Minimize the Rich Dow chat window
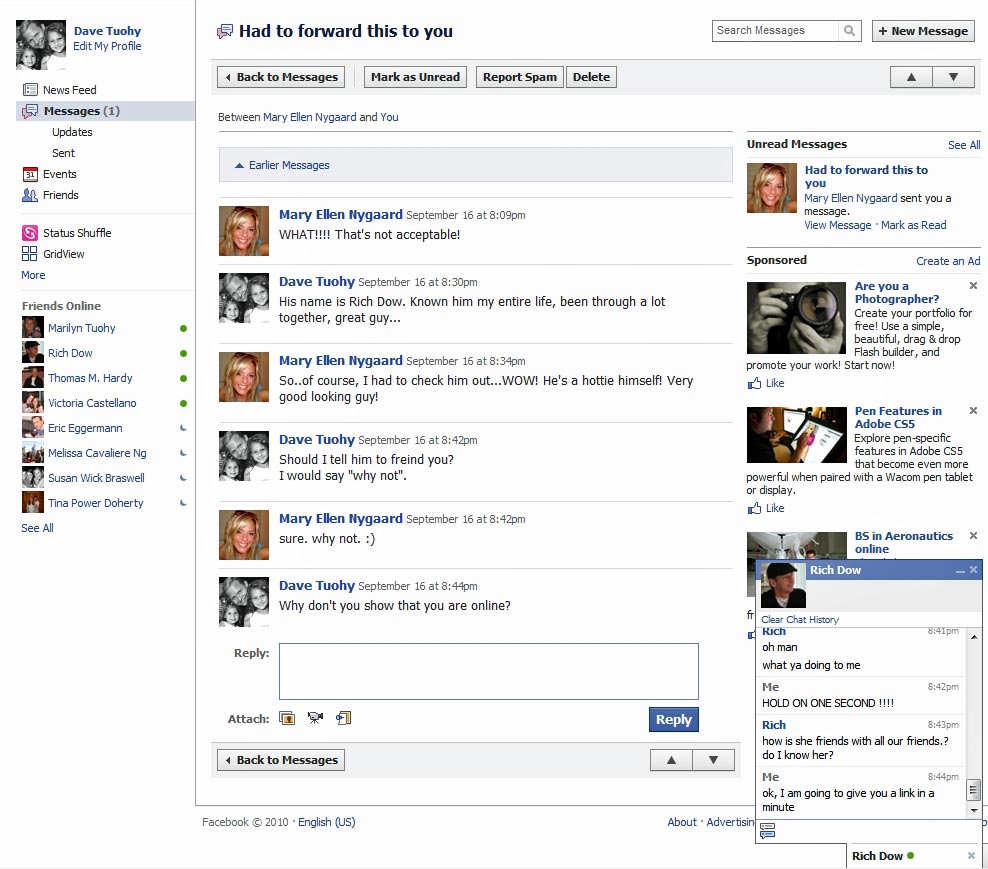 pyautogui.click(x=960, y=570)
